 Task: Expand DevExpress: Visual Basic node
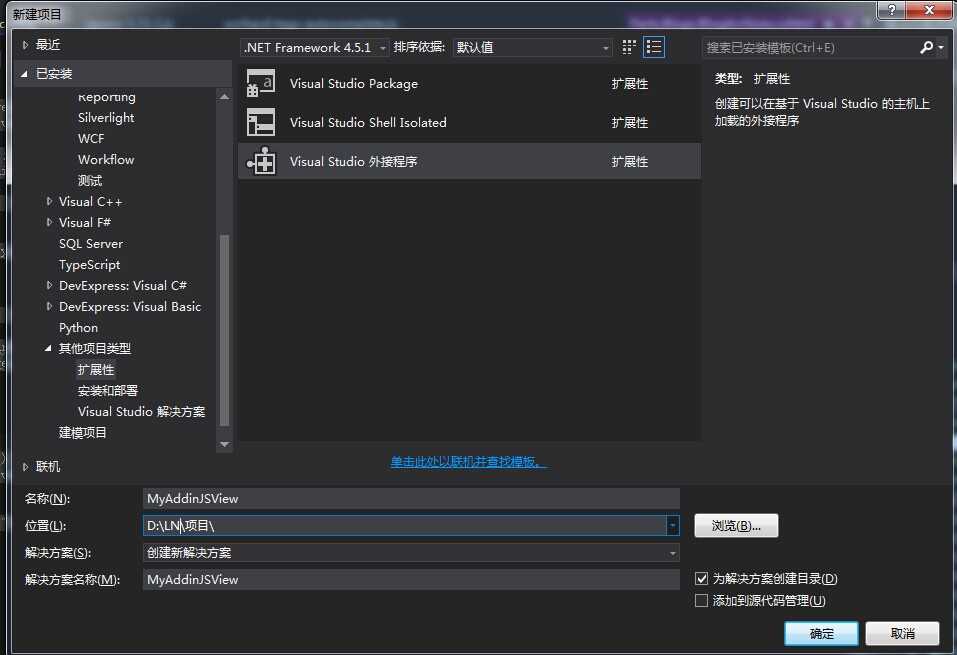49,306
